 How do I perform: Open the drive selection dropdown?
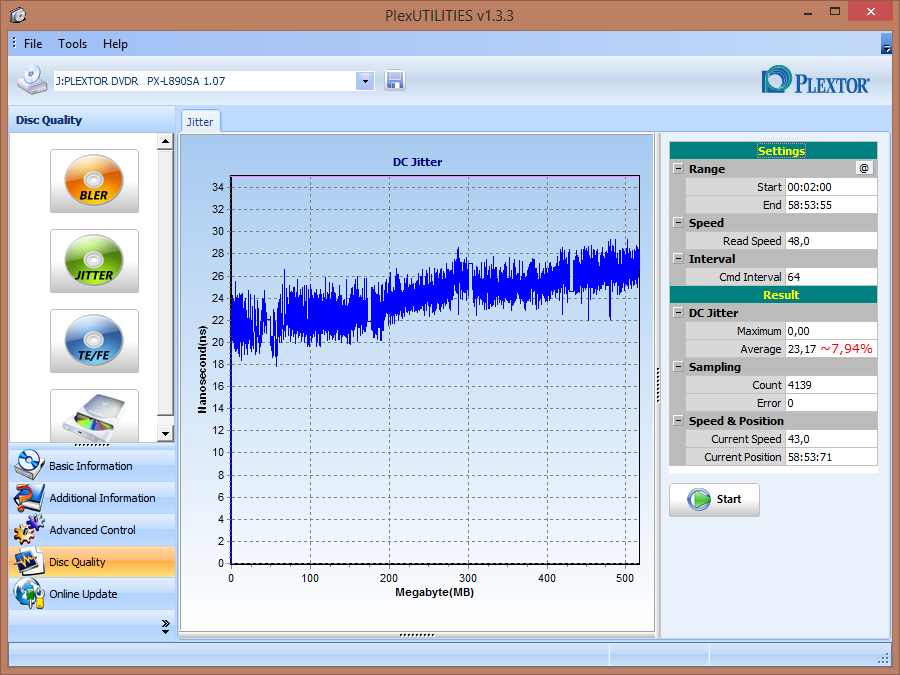coord(365,81)
